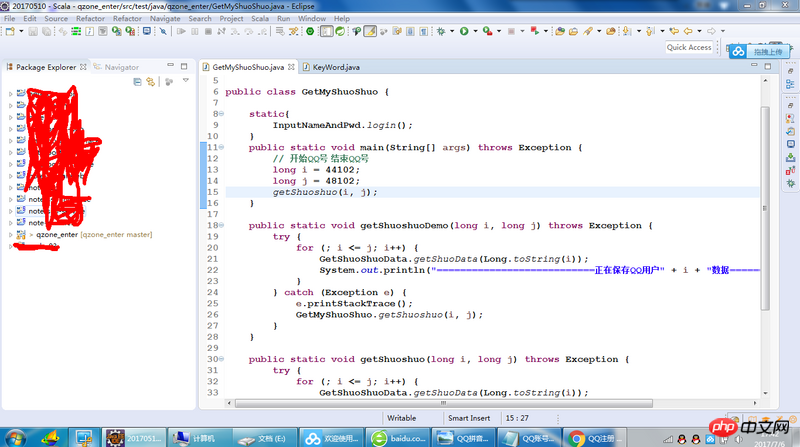
Task: Click the Terminate debug square icon
Action: (x=208, y=31)
